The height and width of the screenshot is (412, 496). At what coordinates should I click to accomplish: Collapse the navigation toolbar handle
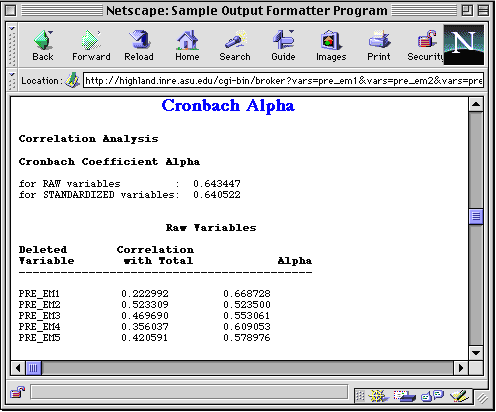(12, 45)
